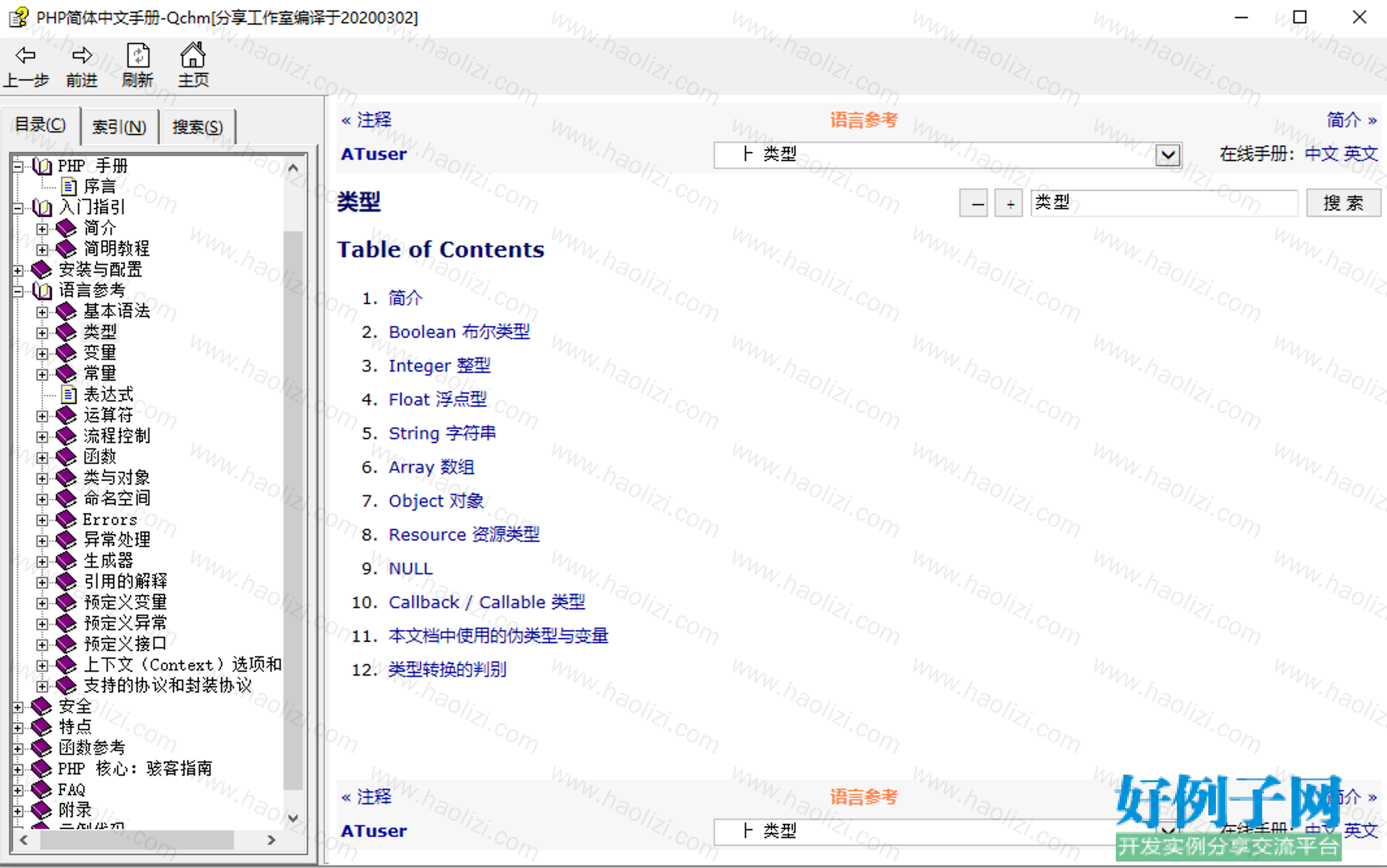Click the purple book icon beside 安装与配置

41,270
